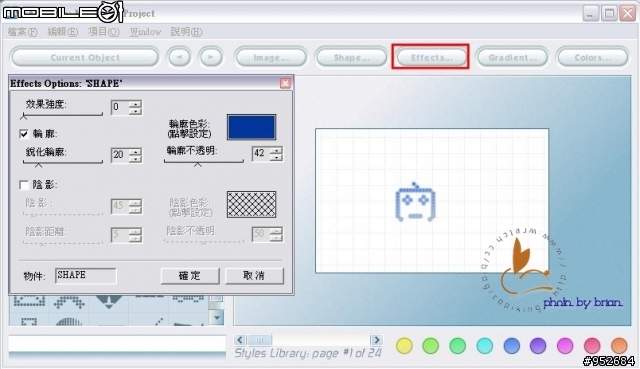Image resolution: width=640 pixels, height=369 pixels.
Task: Enable the 陰影 shadow checkbox
Action: [24, 185]
